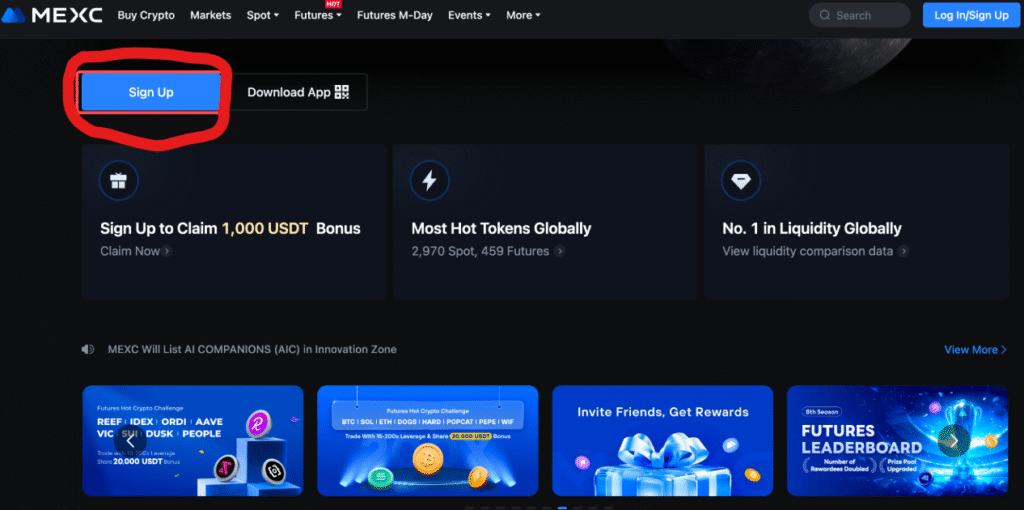This screenshot has width=1024, height=510.
Task: Expand the Events dropdown menu
Action: [x=469, y=15]
